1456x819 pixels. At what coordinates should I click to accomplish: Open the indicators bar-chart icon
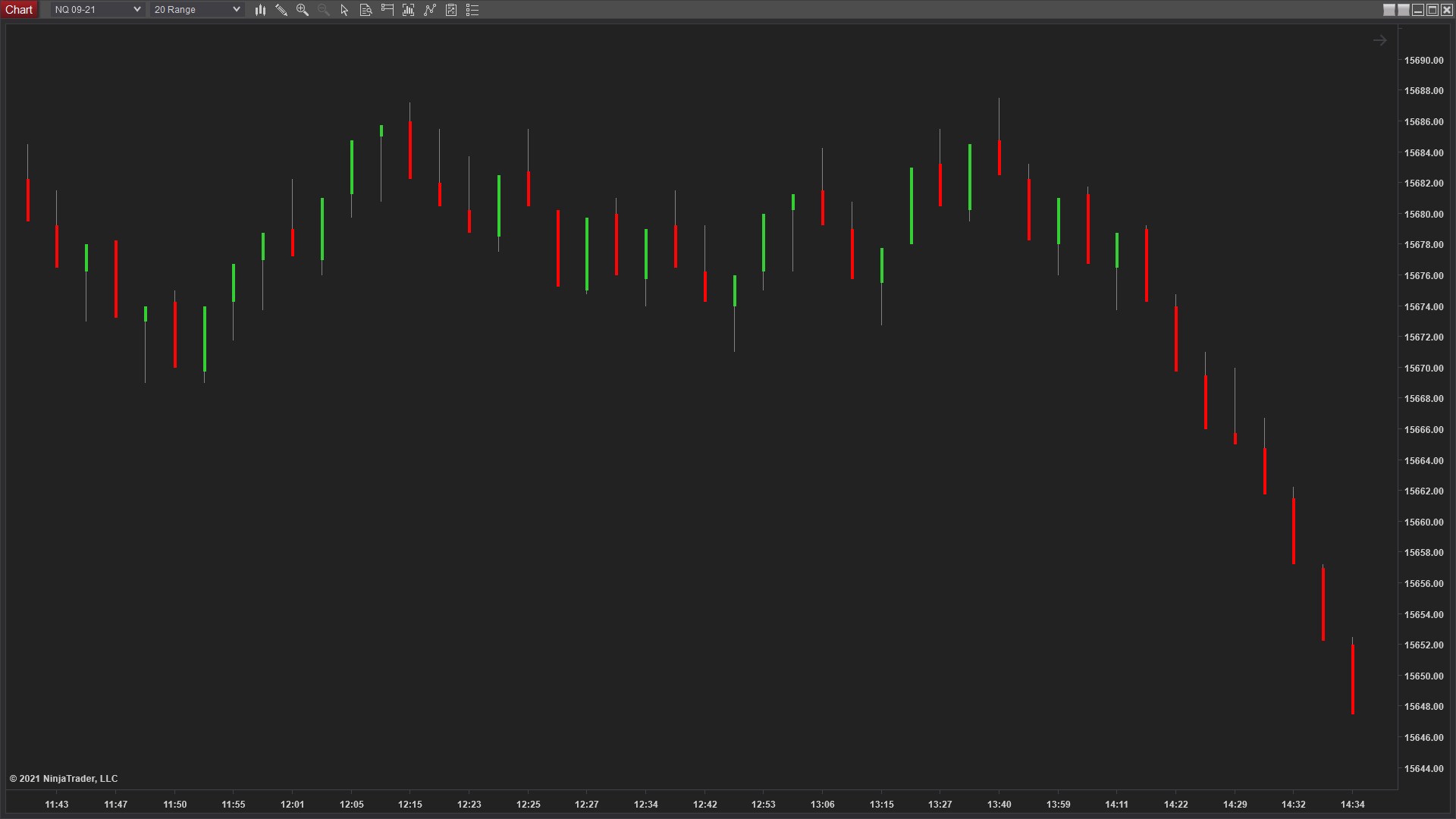409,10
